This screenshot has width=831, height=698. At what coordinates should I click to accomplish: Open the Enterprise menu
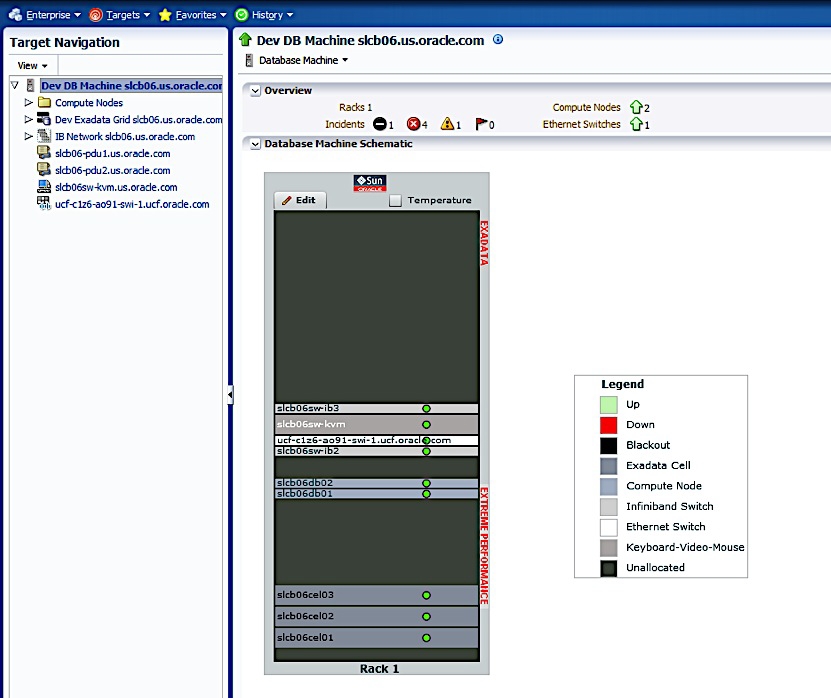46,15
